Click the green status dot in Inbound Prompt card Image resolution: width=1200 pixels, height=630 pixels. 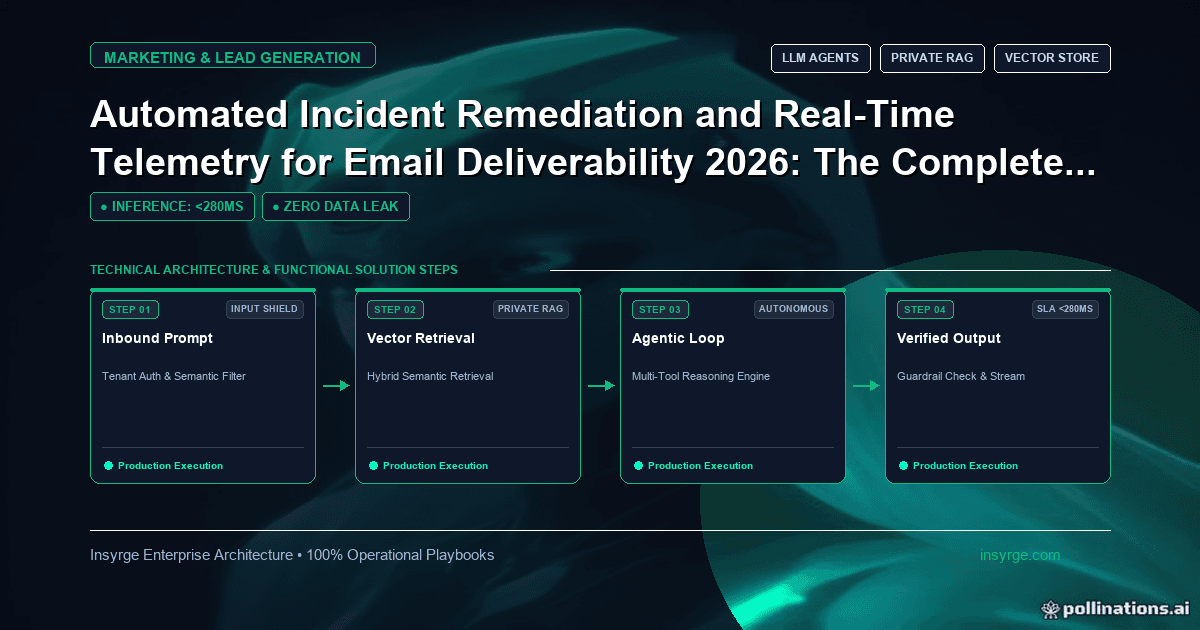click(108, 465)
